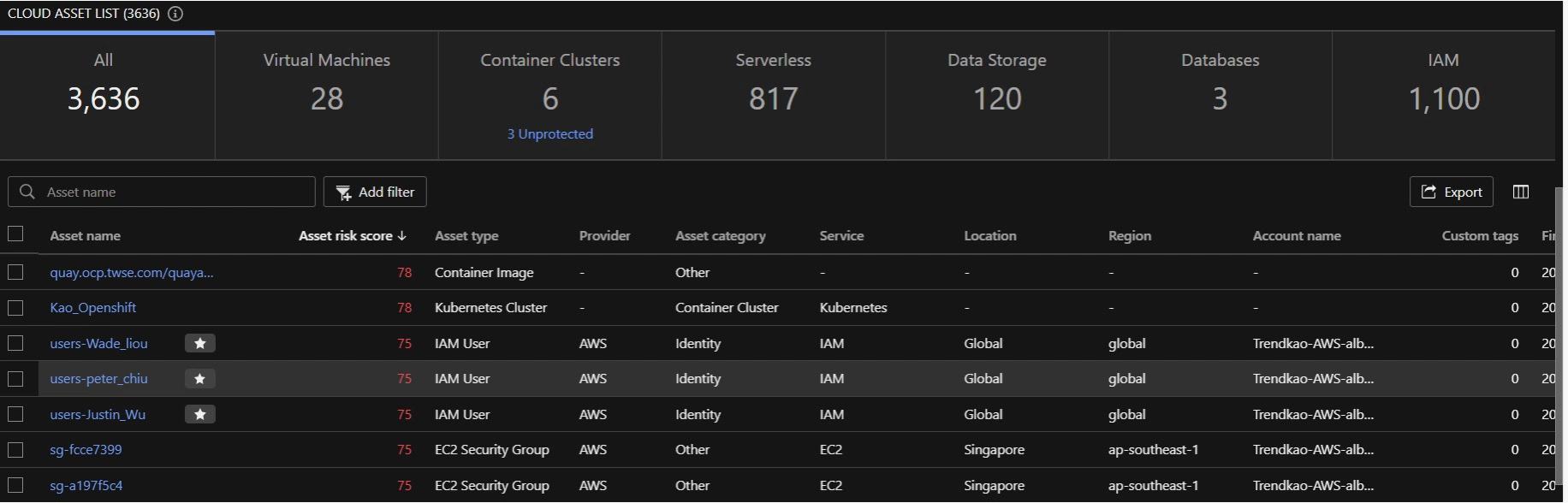Click the magnifier icon in search box
This screenshot has height=503, width=1568.
(27, 192)
